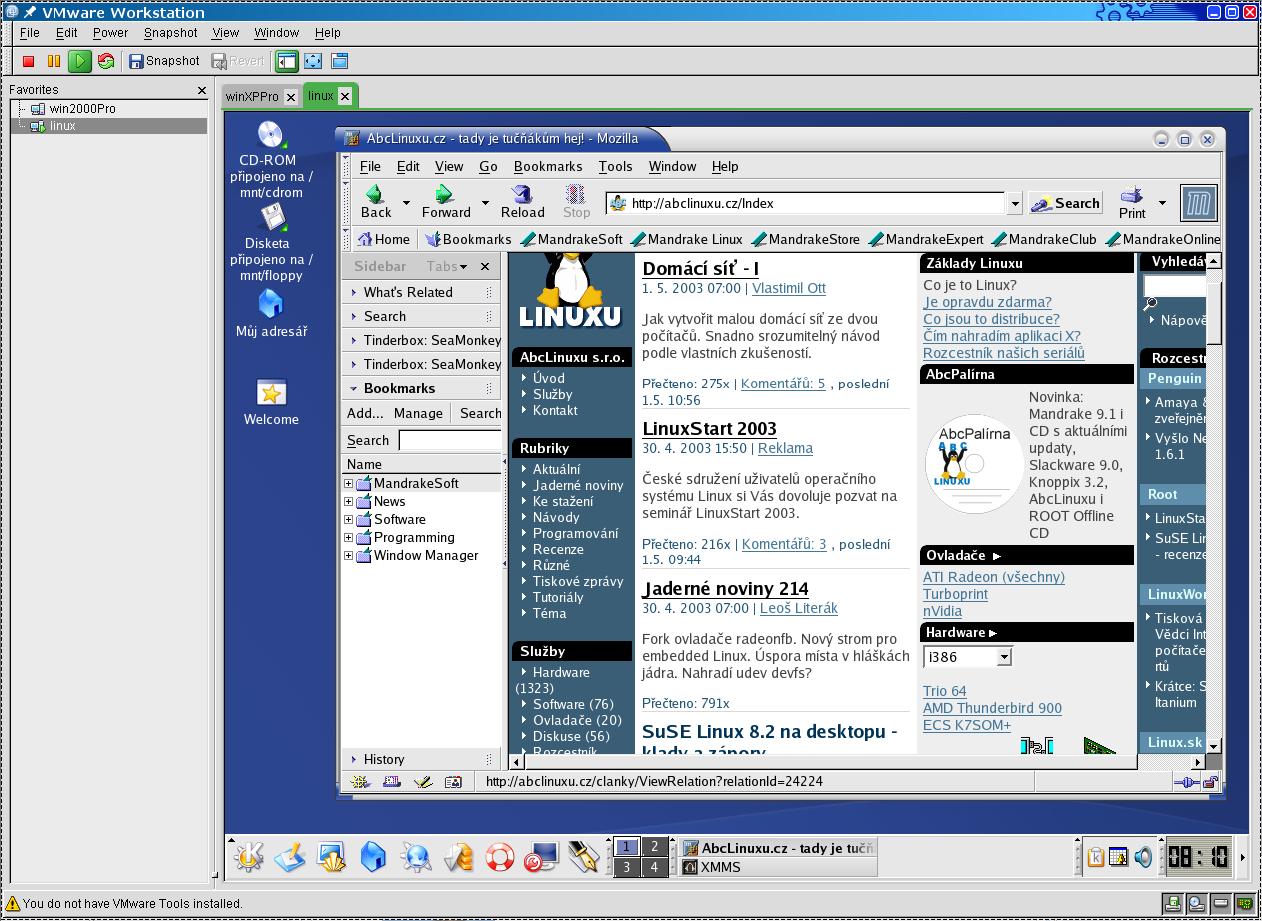The width and height of the screenshot is (1262, 921).
Task: Click the Mozilla Forward button
Action: tap(446, 201)
